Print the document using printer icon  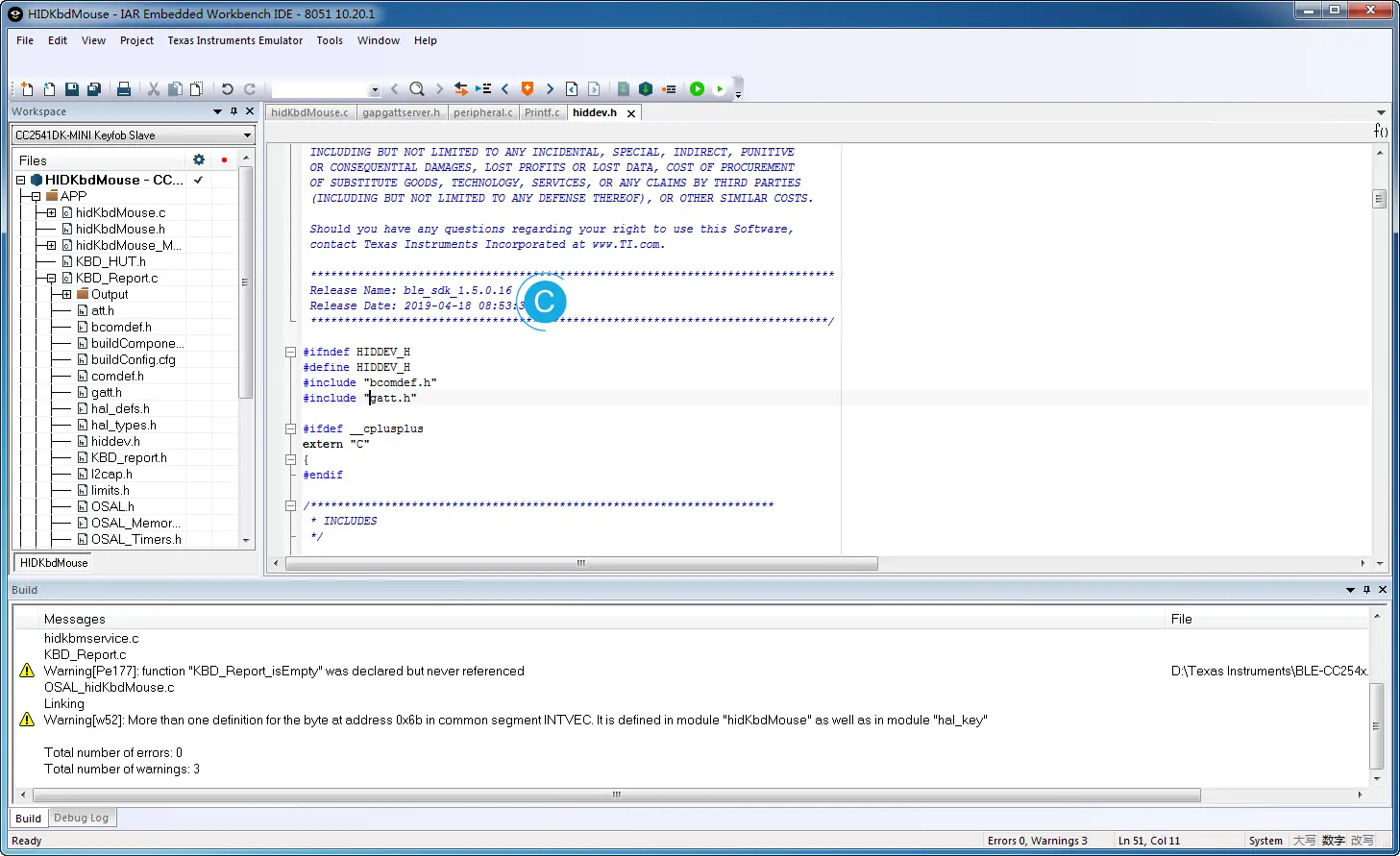pyautogui.click(x=124, y=89)
